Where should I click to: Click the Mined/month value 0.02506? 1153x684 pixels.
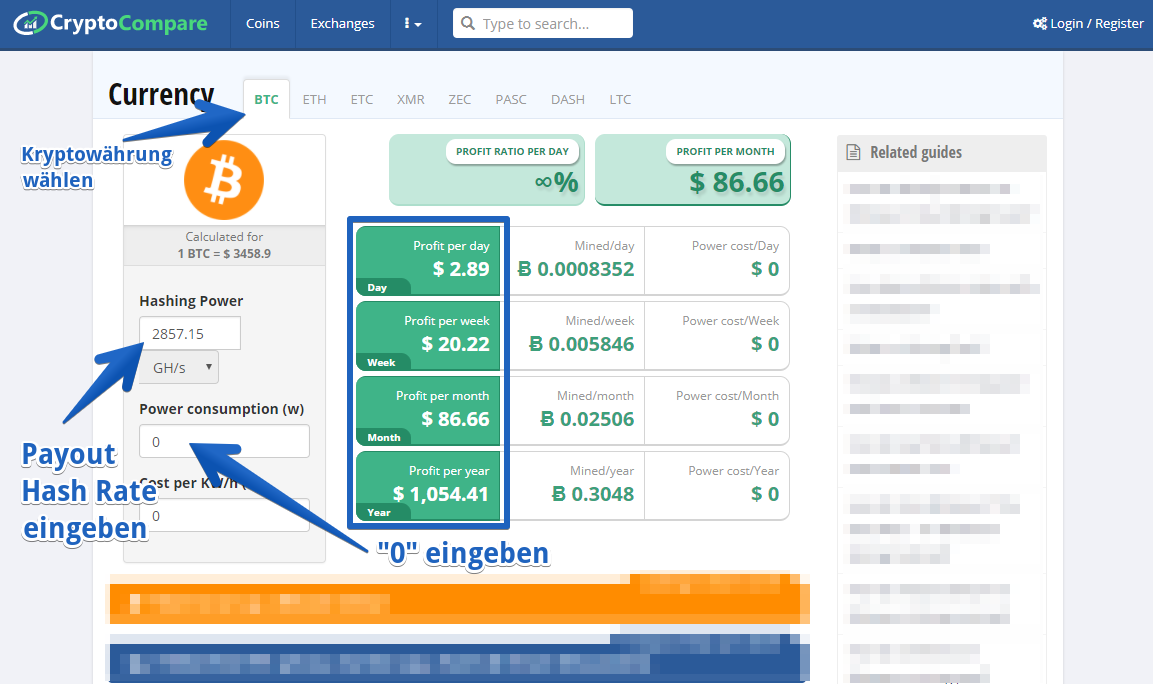587,419
